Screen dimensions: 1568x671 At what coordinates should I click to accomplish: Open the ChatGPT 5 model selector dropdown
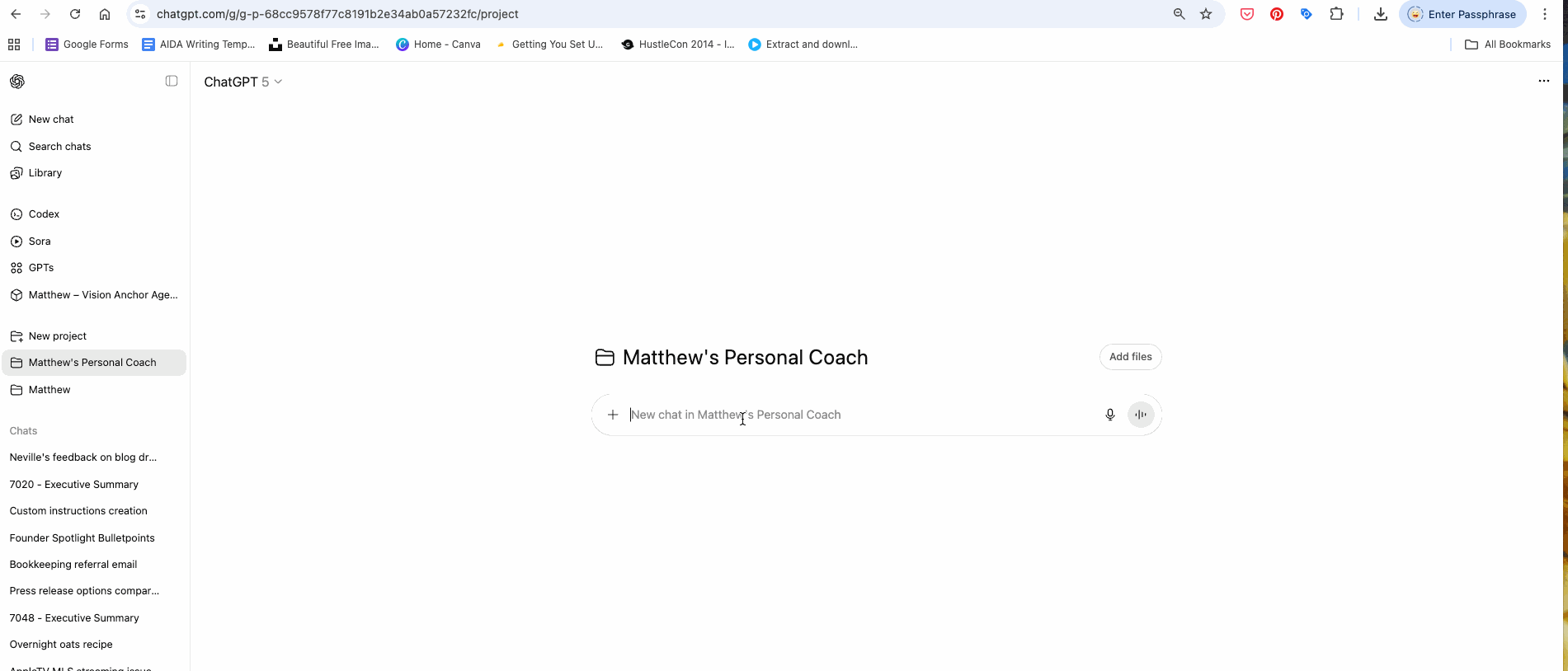(243, 82)
